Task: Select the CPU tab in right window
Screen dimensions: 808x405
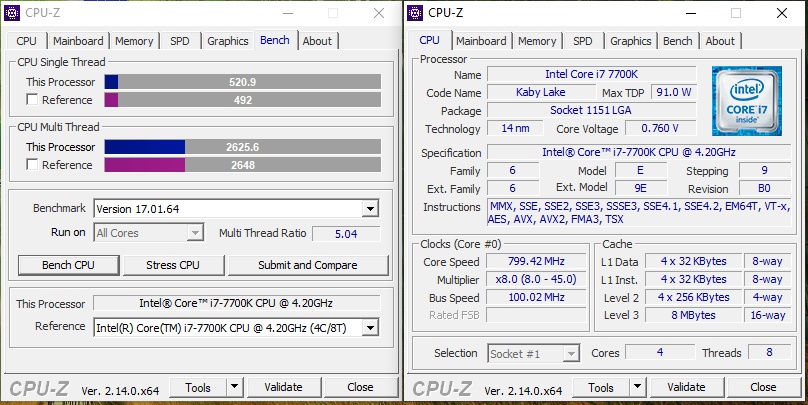Action: (x=429, y=40)
